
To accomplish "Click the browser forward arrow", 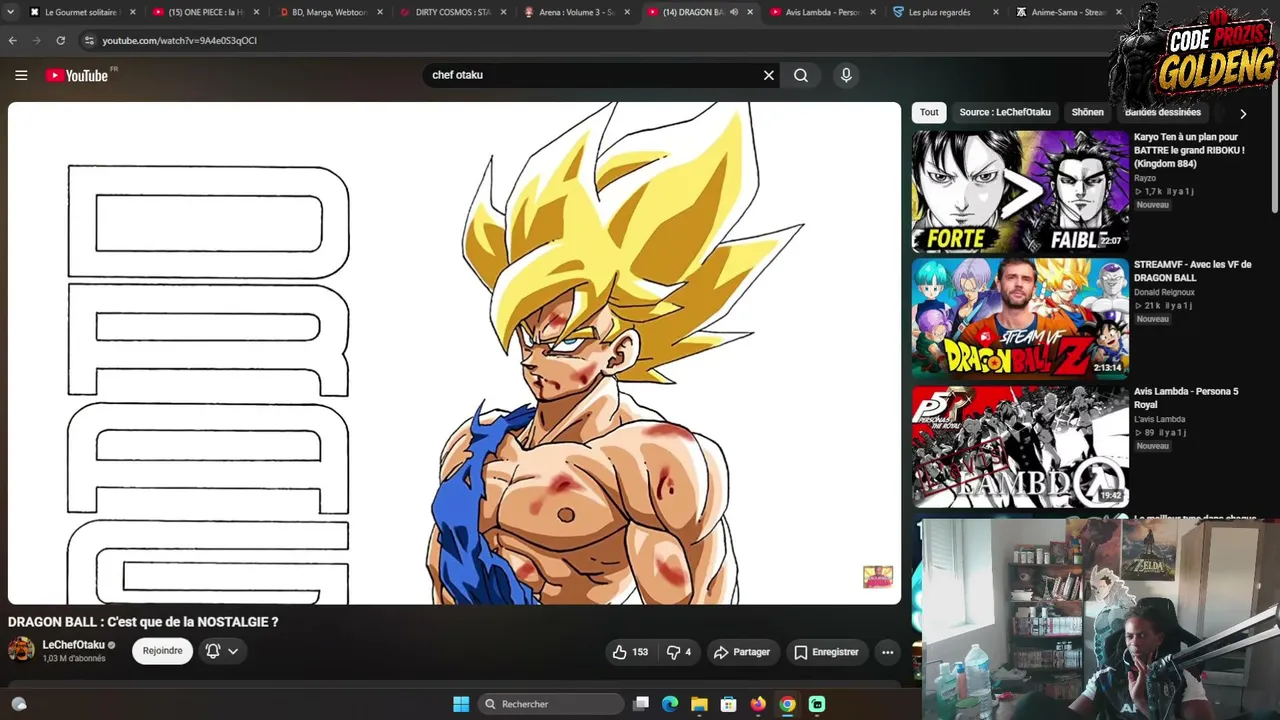I will (x=37, y=40).
